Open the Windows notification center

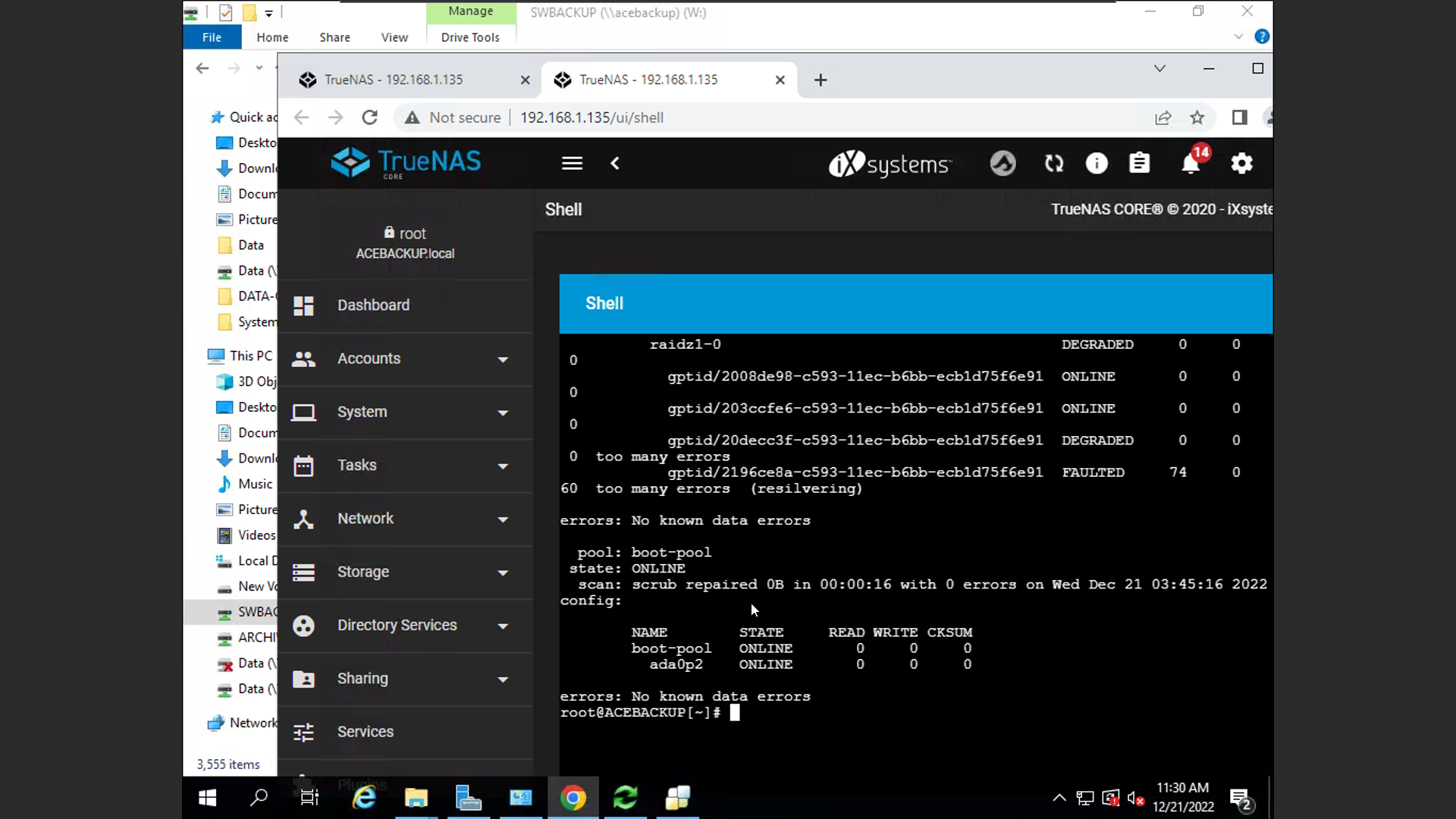(x=1241, y=799)
